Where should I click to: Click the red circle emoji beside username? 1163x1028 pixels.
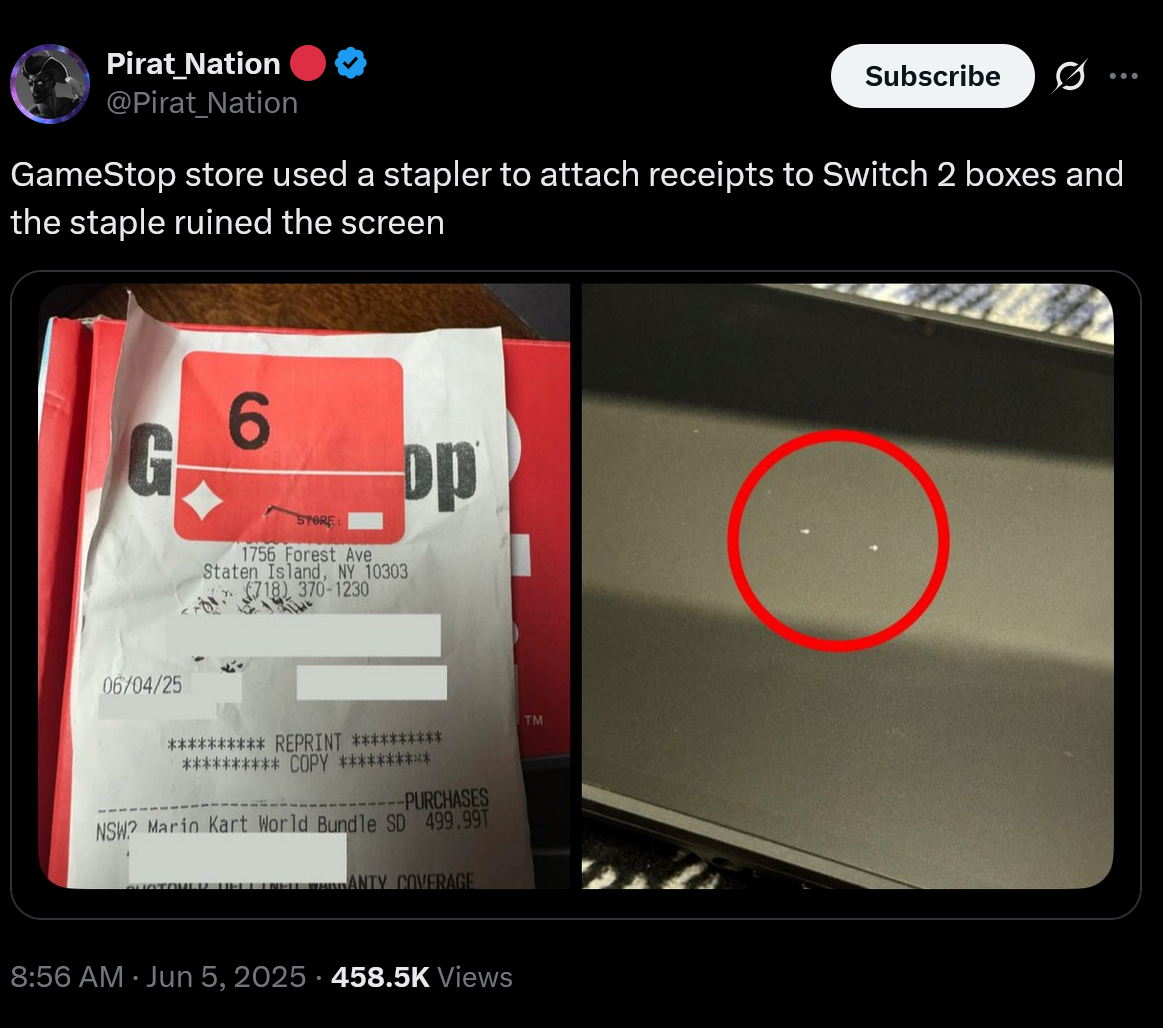pos(308,63)
